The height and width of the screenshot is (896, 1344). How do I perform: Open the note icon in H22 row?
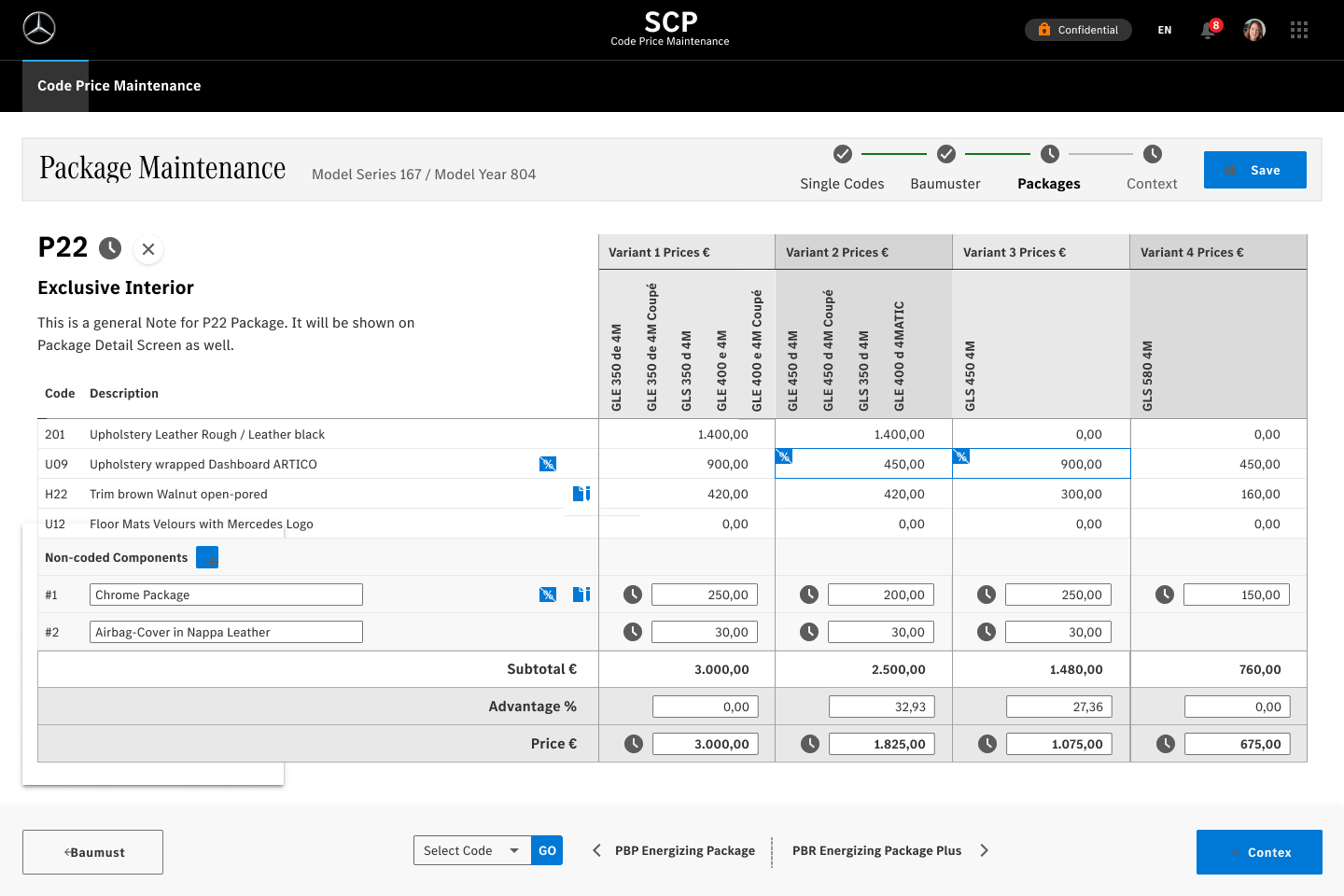point(581,493)
